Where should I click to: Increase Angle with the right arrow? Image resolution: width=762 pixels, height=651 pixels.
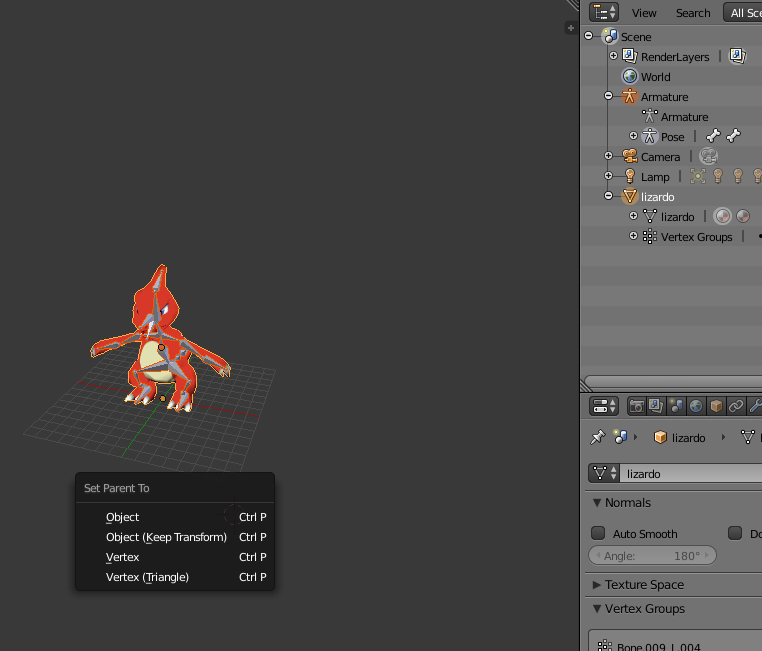(707, 556)
